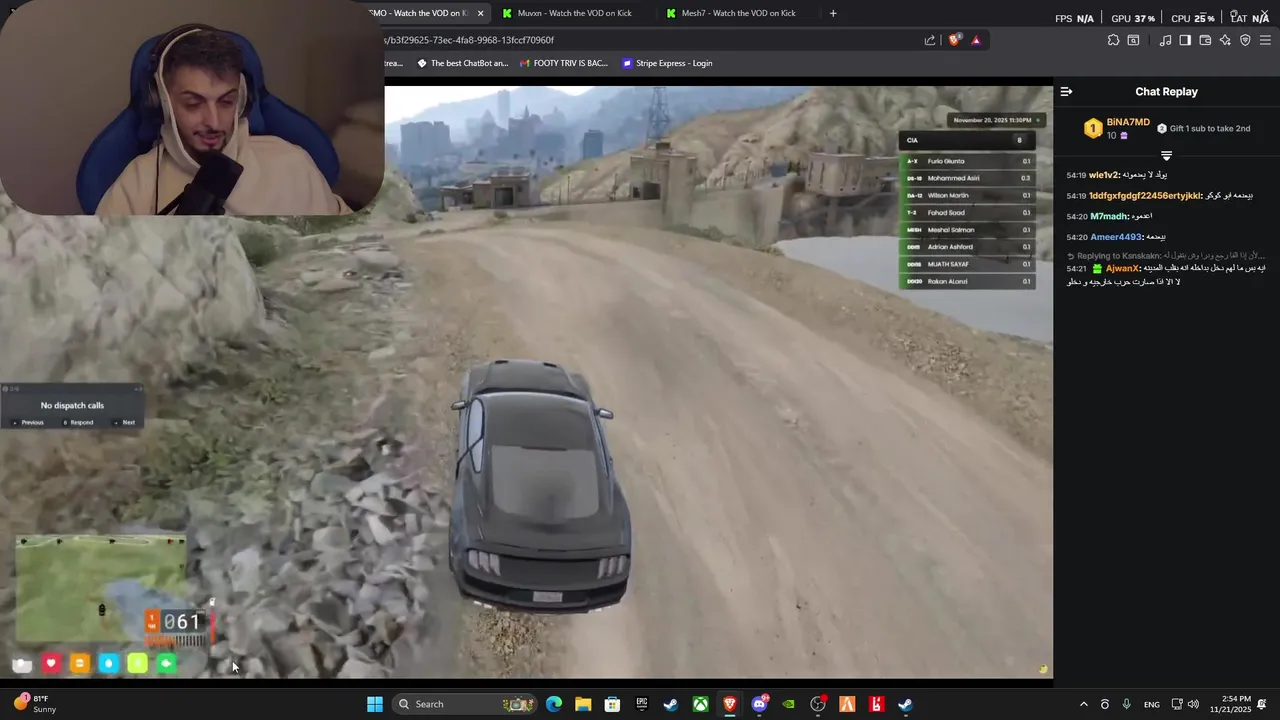The width and height of the screenshot is (1280, 720).
Task: Close the active Kick VOD tab
Action: pos(480,13)
